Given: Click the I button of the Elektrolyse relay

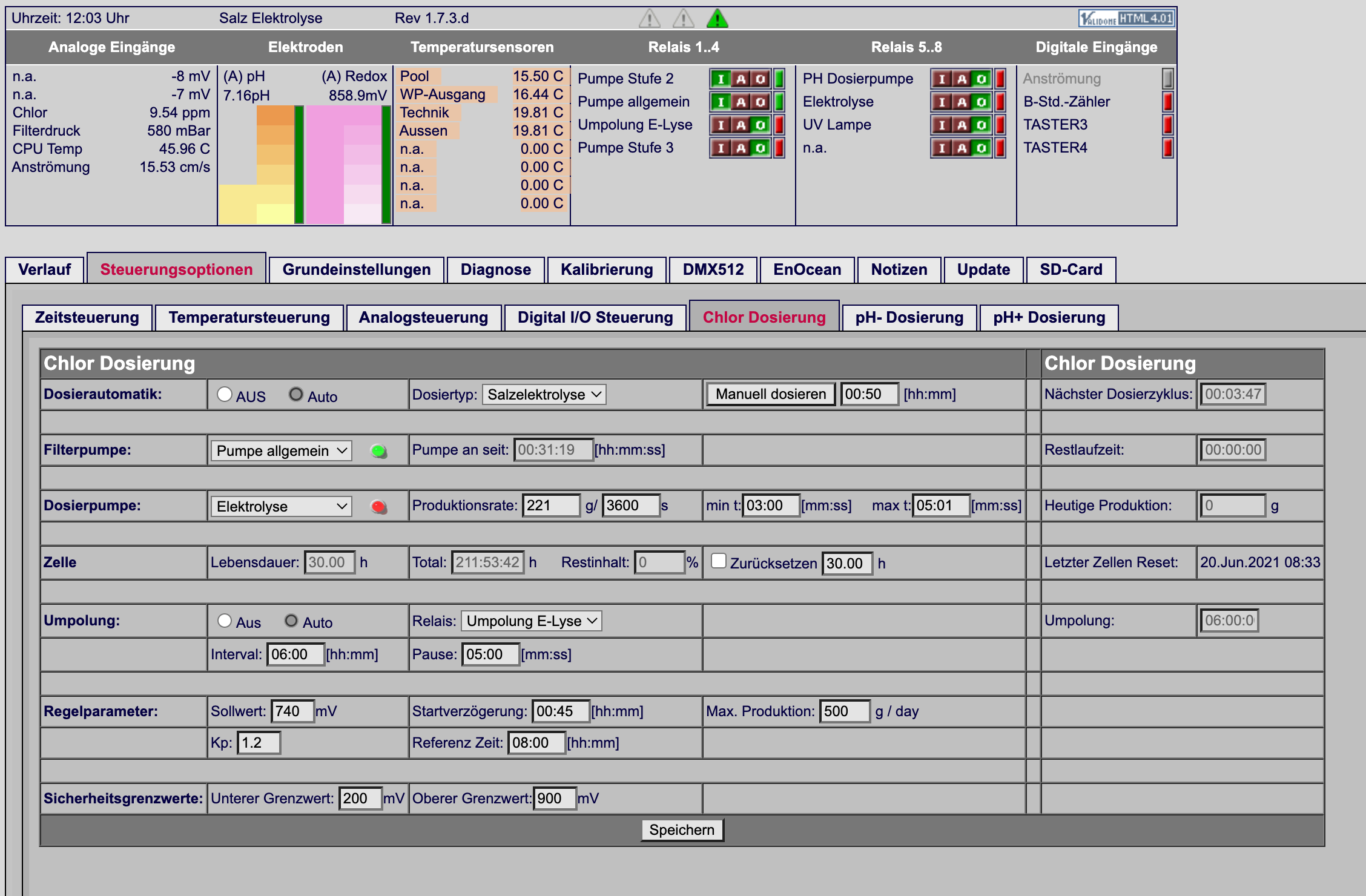Looking at the screenshot, I should (x=942, y=102).
